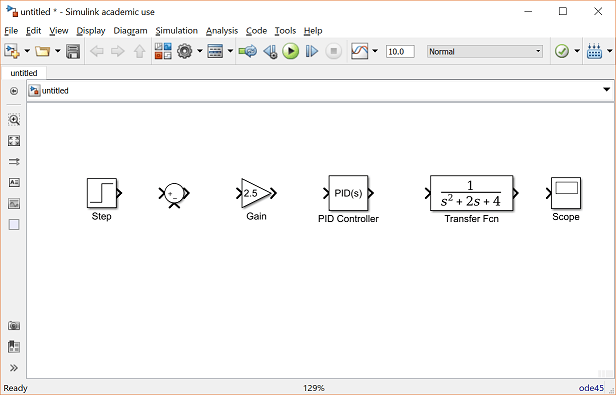Image resolution: width=616 pixels, height=395 pixels.
Task: Click the Back navigation arrow
Action: 97,51
